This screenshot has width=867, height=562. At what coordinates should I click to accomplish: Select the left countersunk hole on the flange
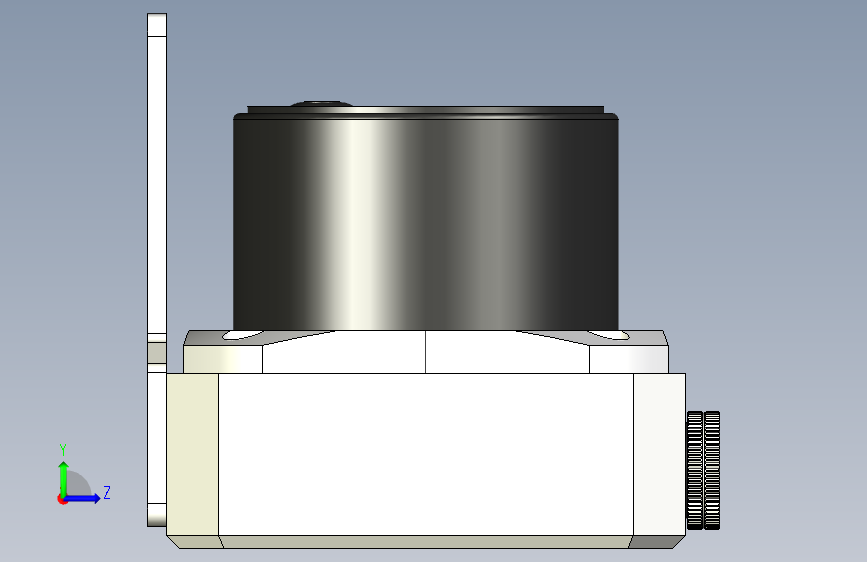click(243, 335)
